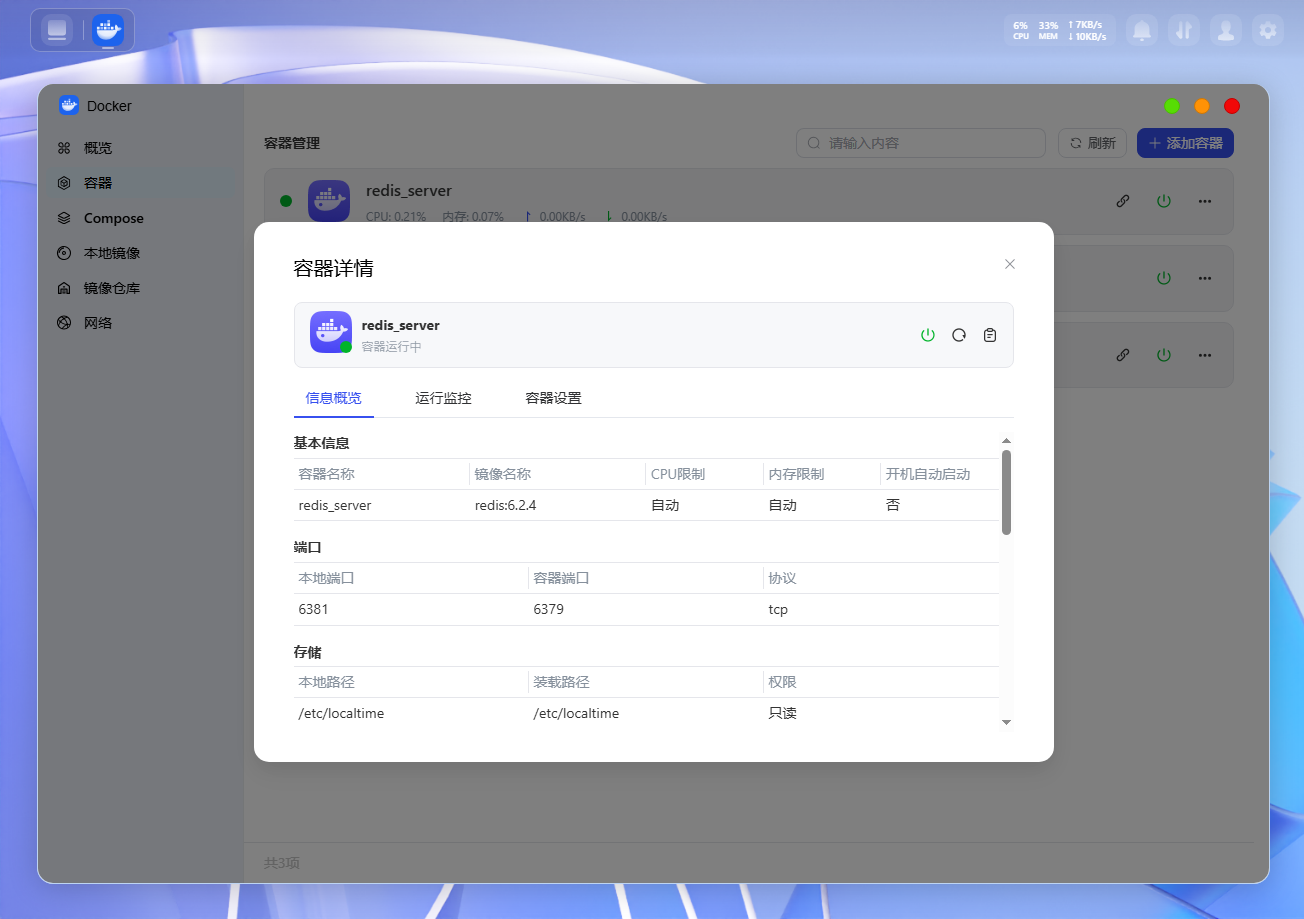Image resolution: width=1304 pixels, height=919 pixels.
Task: Click the power icon in the redis_server list row
Action: 1164,201
